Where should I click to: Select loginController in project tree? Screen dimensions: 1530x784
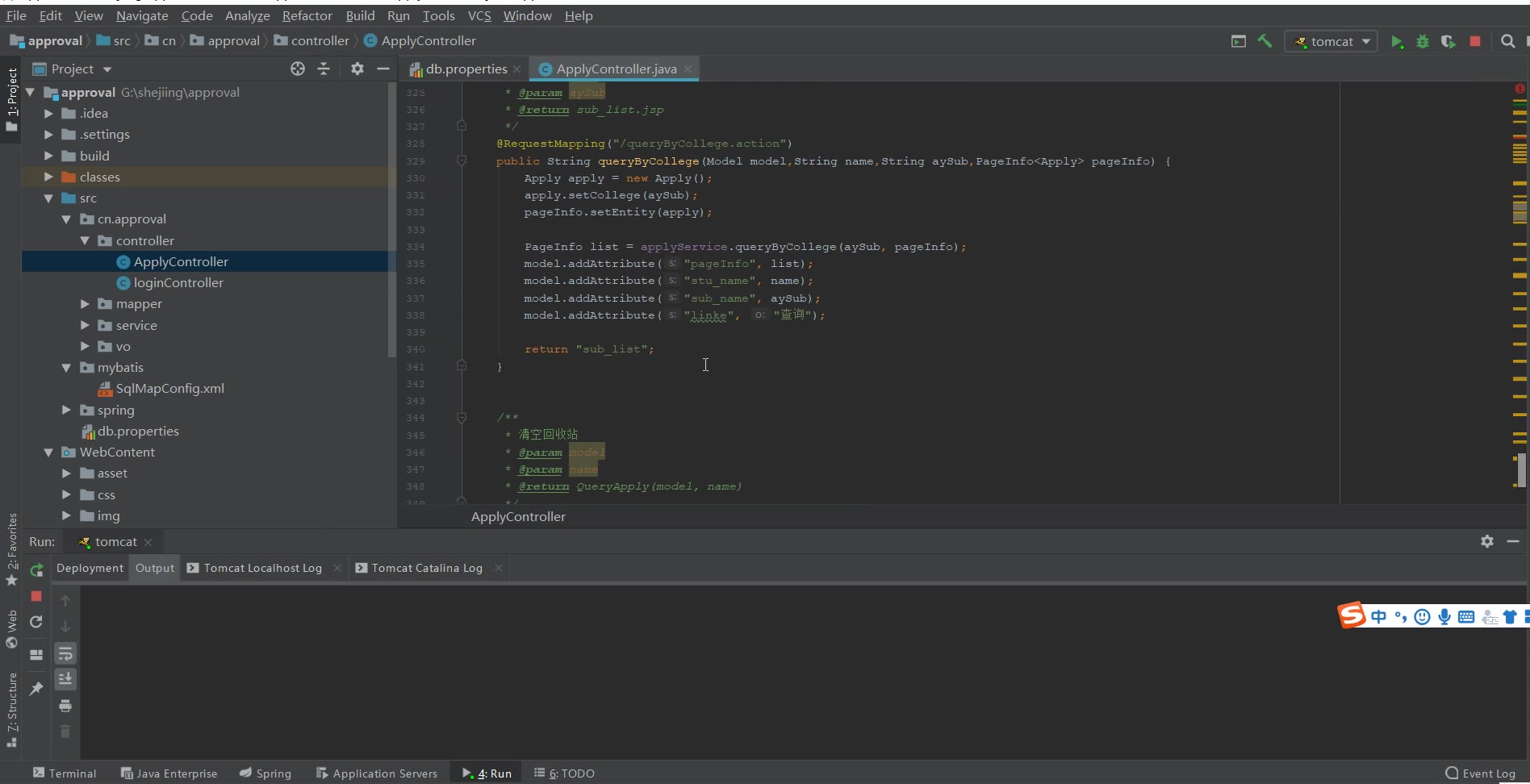tap(178, 283)
